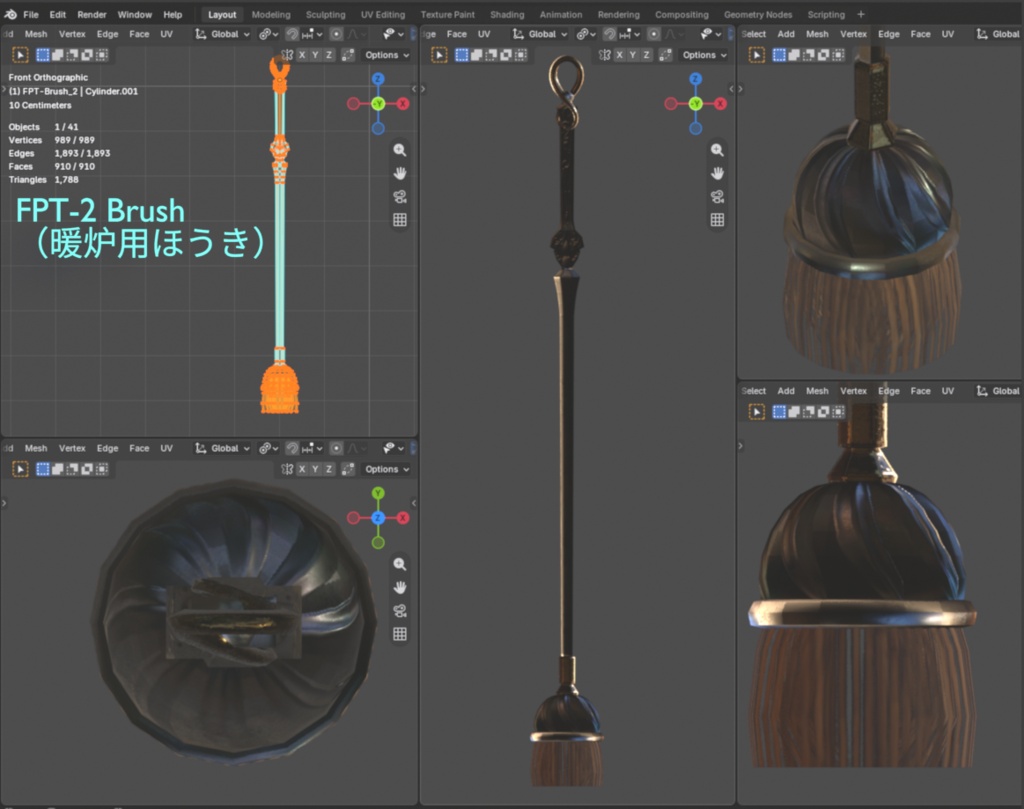Open UV menu in middle viewport header
Viewport: 1024px width, 809px height.
pyautogui.click(x=484, y=34)
